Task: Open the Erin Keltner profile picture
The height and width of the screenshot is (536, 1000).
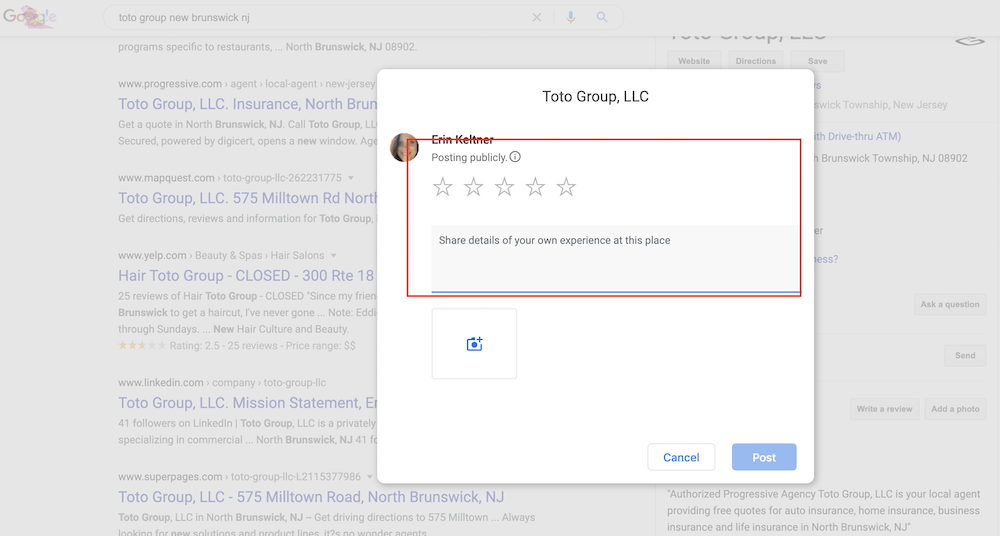Action: (404, 147)
